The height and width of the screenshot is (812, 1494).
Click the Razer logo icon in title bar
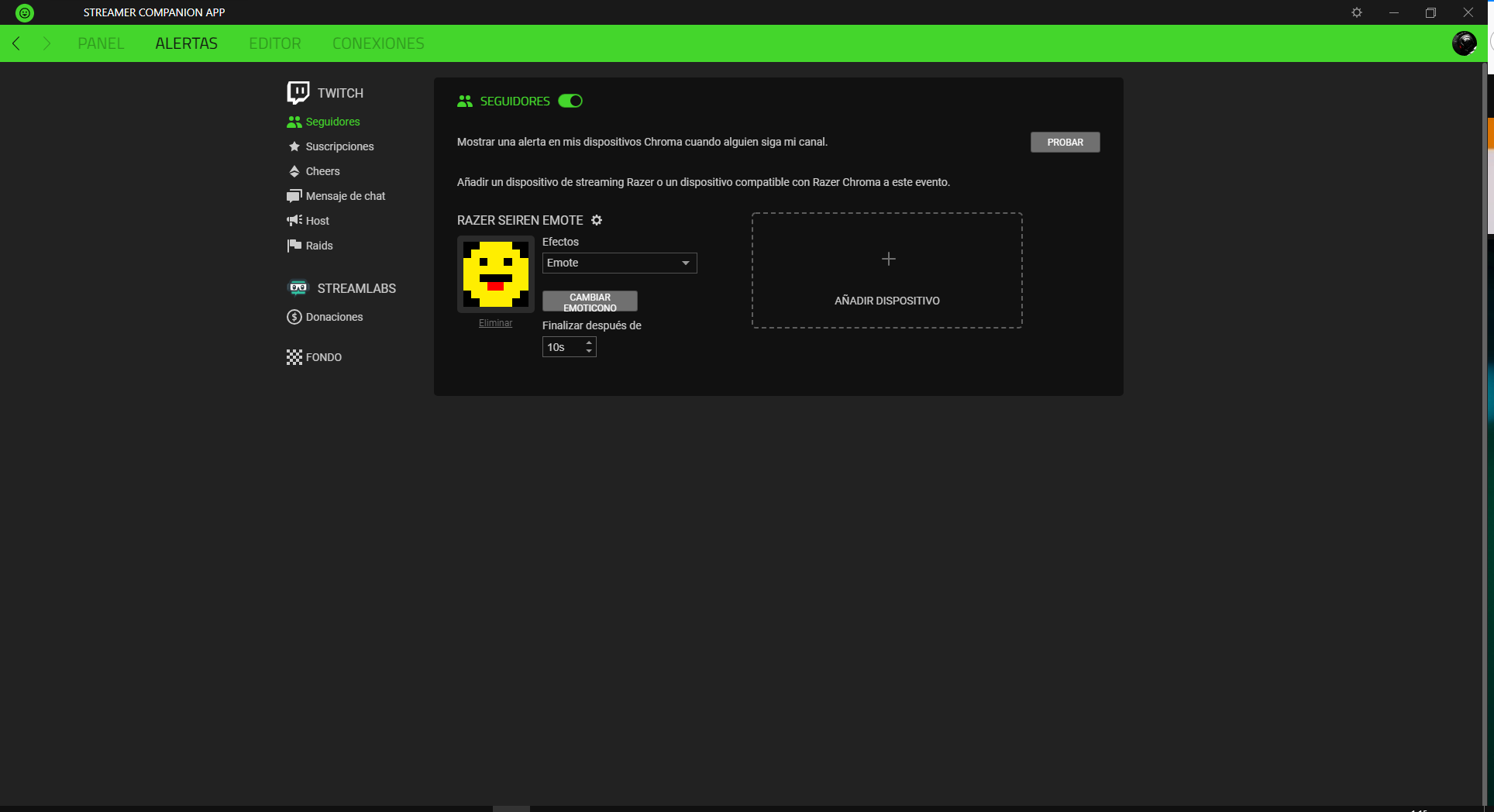25,12
